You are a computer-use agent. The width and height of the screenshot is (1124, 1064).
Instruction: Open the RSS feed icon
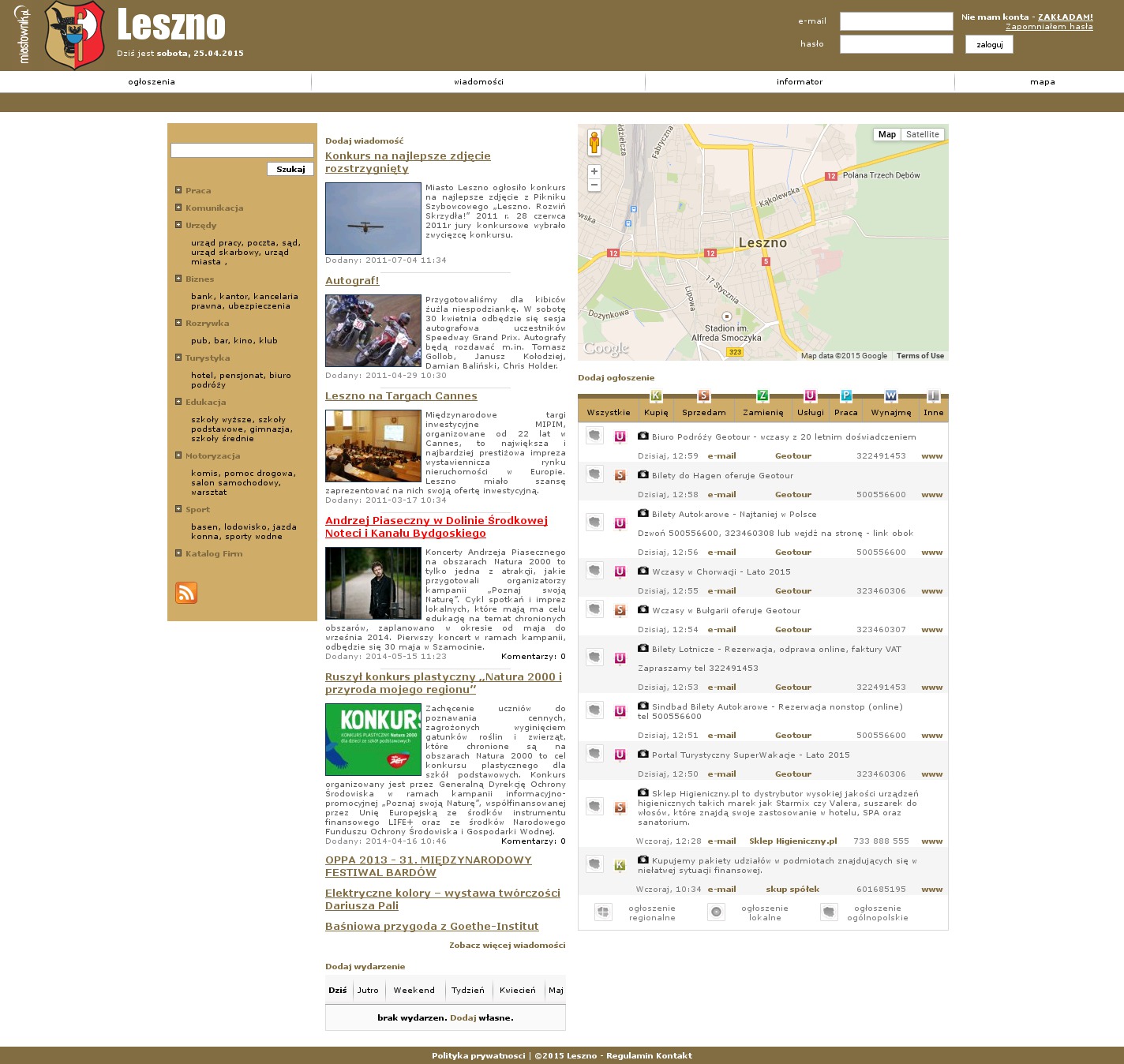point(186,592)
